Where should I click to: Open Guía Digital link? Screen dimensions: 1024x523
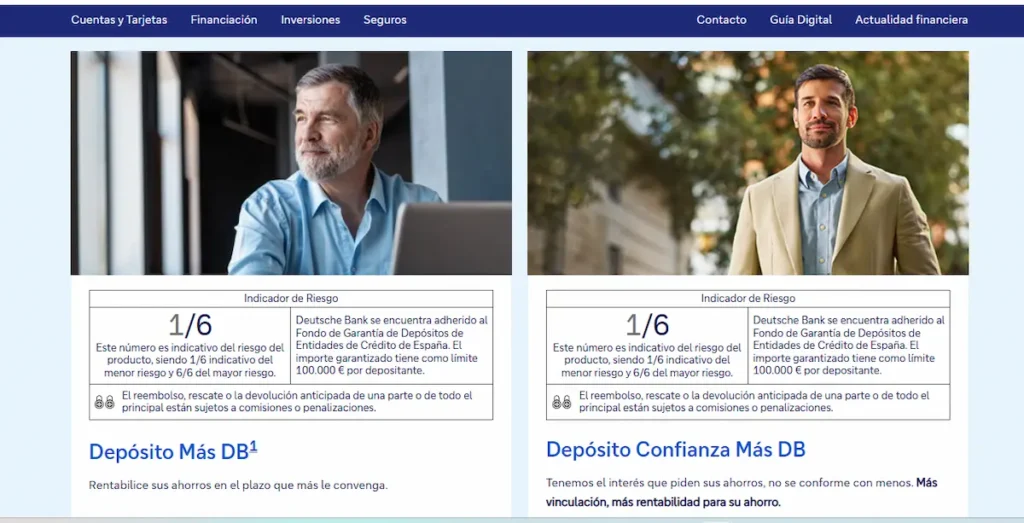tap(801, 20)
